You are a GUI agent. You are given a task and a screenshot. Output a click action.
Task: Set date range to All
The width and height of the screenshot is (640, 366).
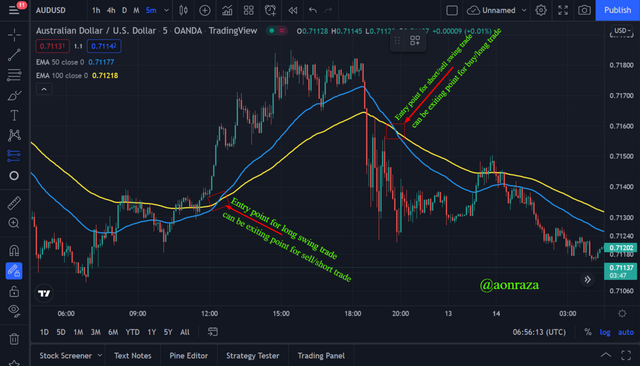184,332
